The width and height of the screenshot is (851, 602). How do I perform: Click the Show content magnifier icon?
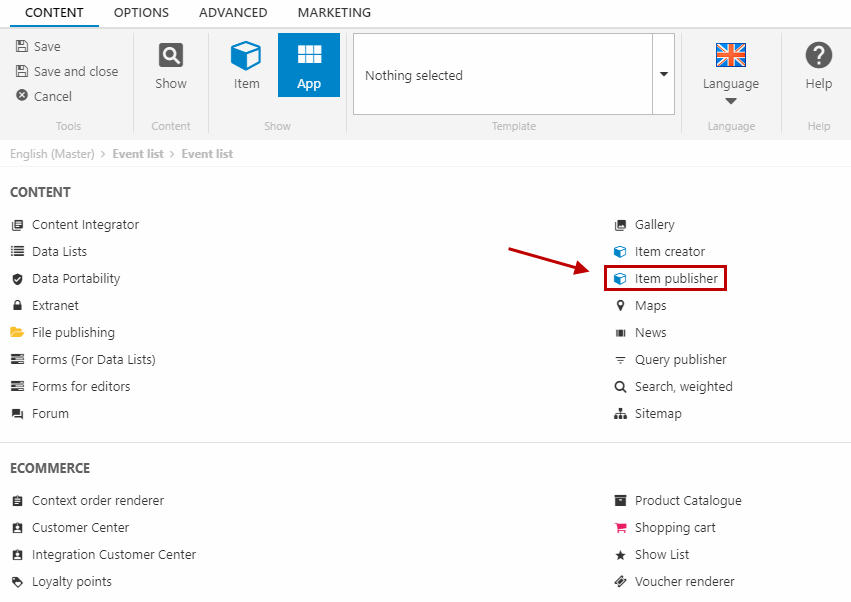[171, 55]
